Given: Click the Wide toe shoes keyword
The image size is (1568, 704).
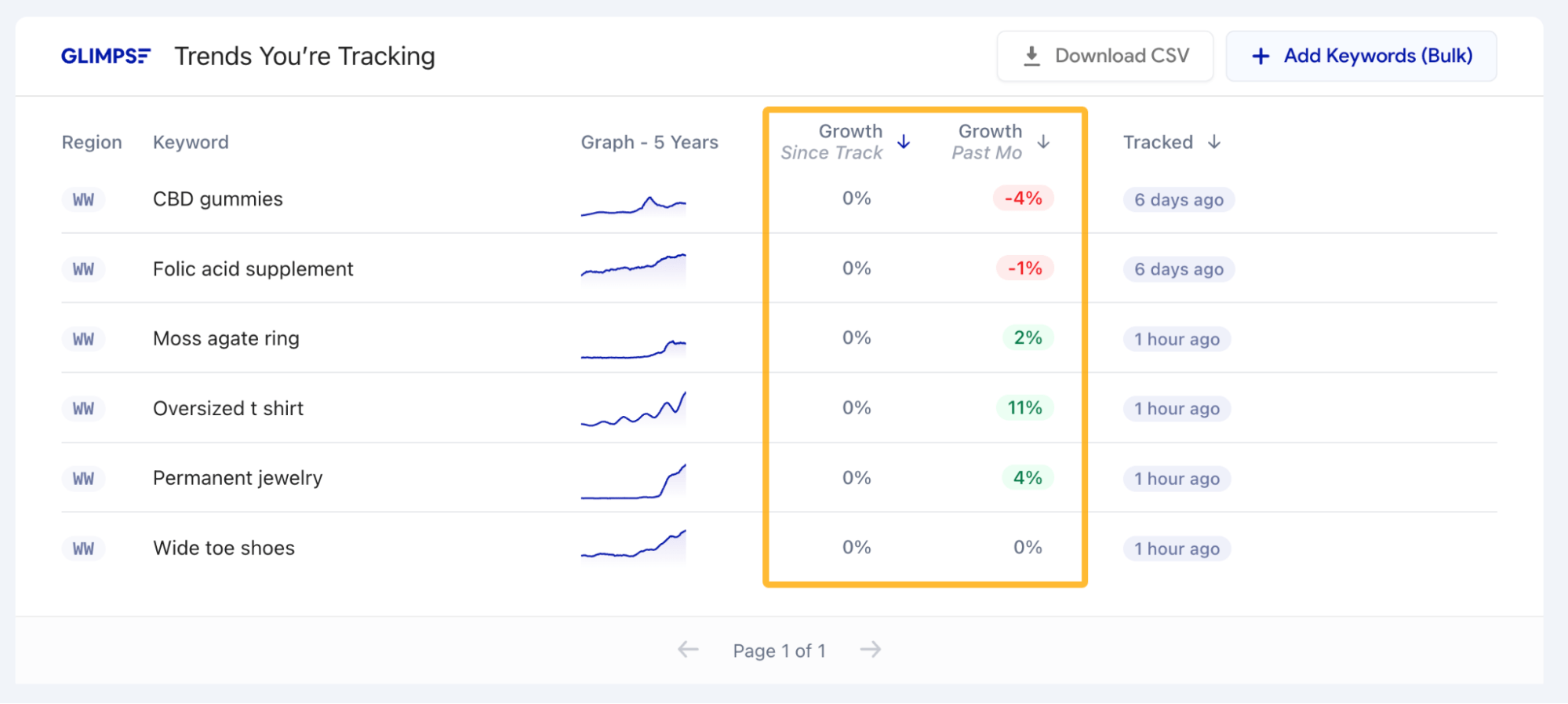Looking at the screenshot, I should (x=224, y=549).
